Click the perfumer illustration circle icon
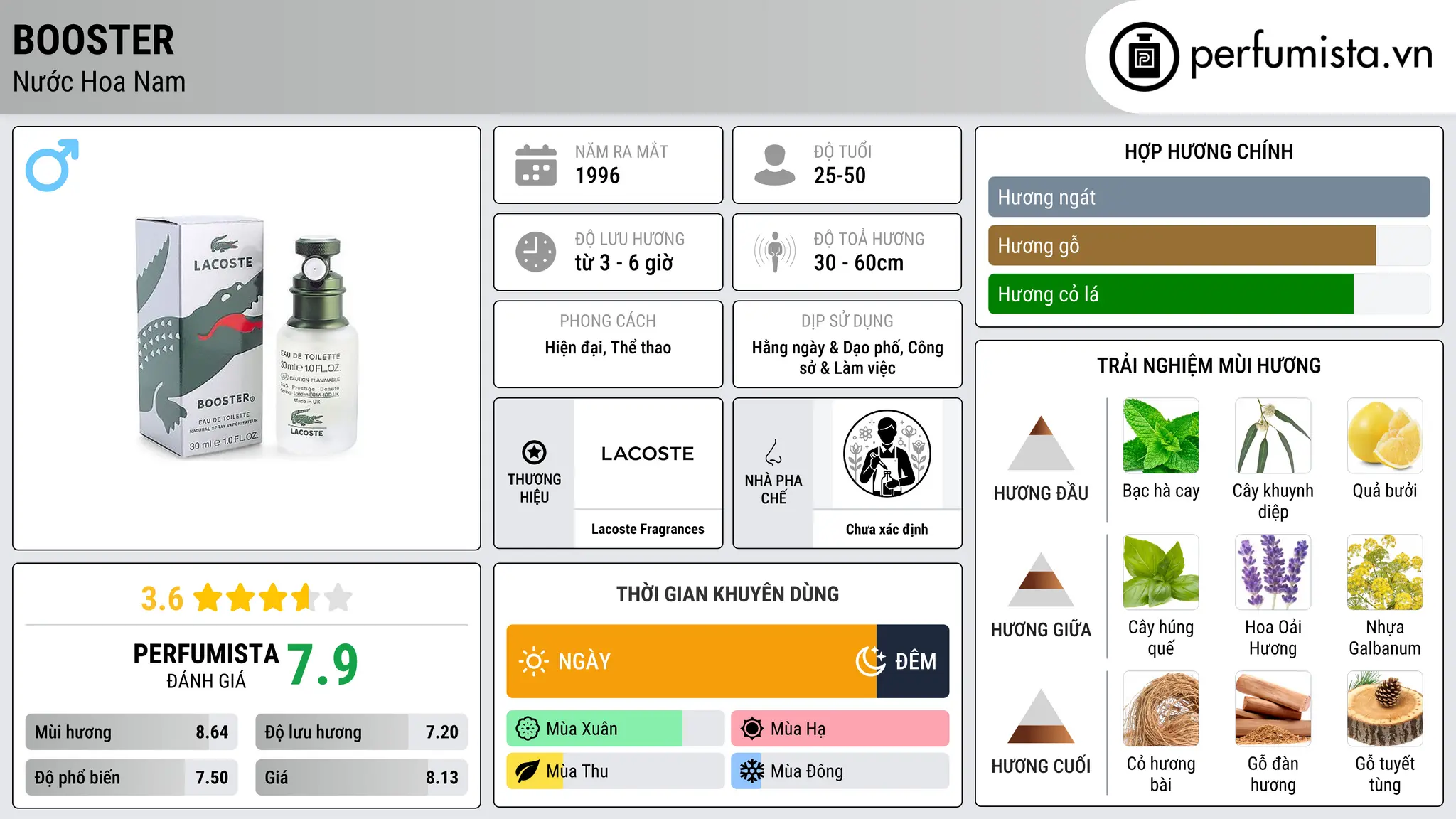The height and width of the screenshot is (819, 1456). click(887, 454)
